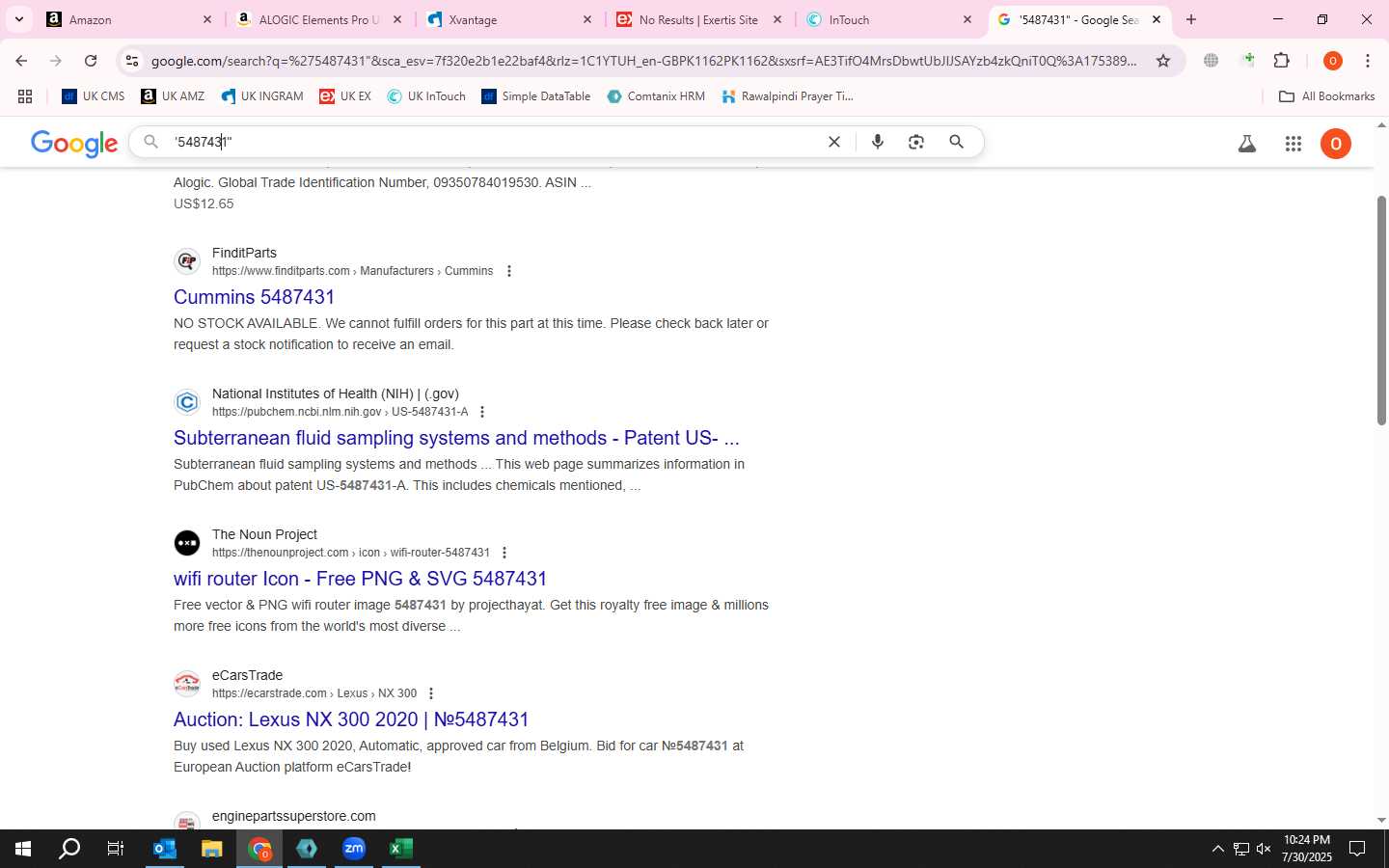Reload the current page
Viewport: 1389px width, 868px height.
[91, 61]
